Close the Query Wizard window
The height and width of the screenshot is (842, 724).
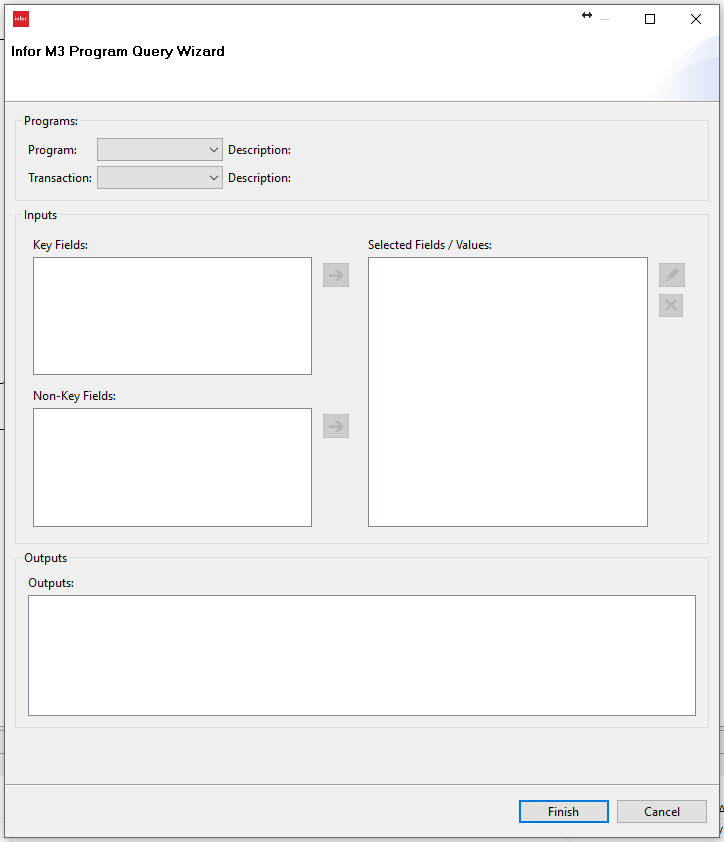(x=696, y=19)
